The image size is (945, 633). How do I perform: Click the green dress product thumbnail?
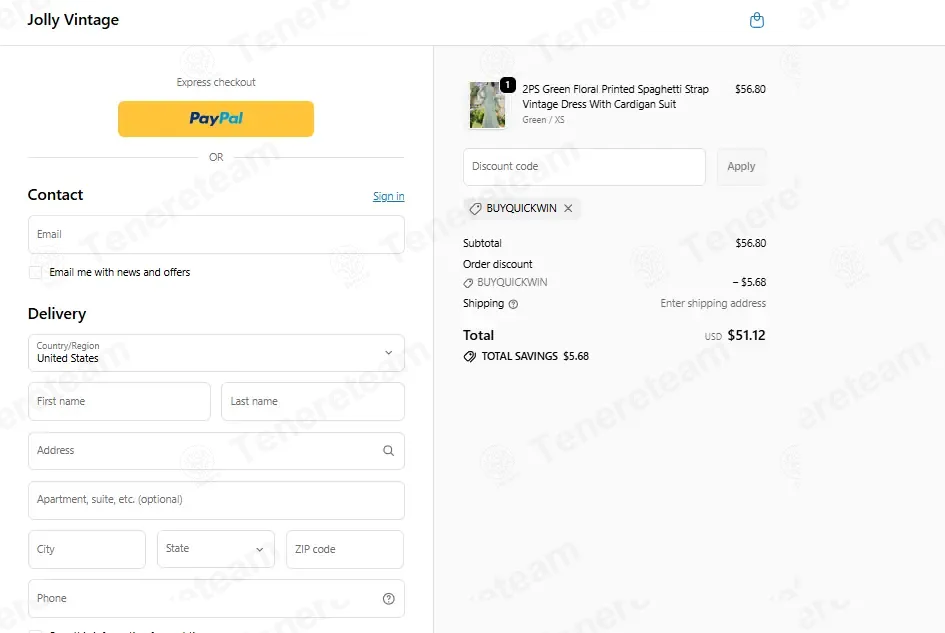(487, 105)
